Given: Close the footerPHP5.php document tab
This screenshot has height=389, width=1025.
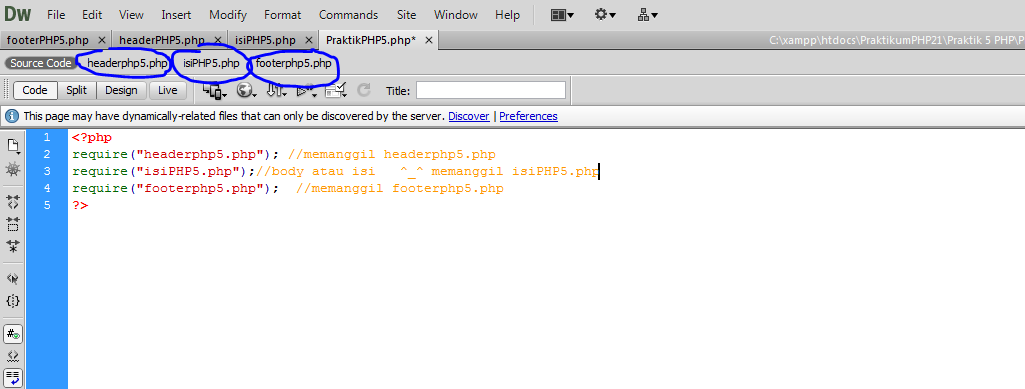Looking at the screenshot, I should (101, 40).
